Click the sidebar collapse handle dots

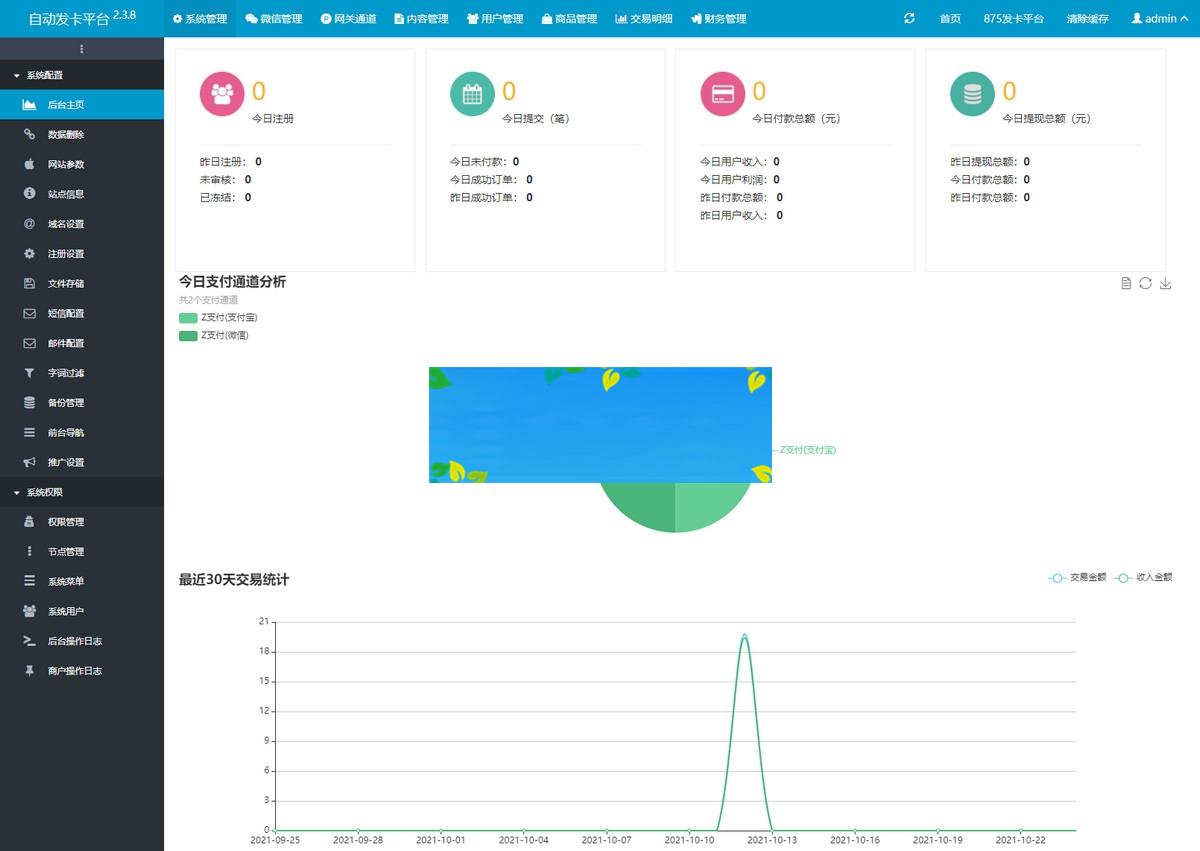(x=82, y=49)
